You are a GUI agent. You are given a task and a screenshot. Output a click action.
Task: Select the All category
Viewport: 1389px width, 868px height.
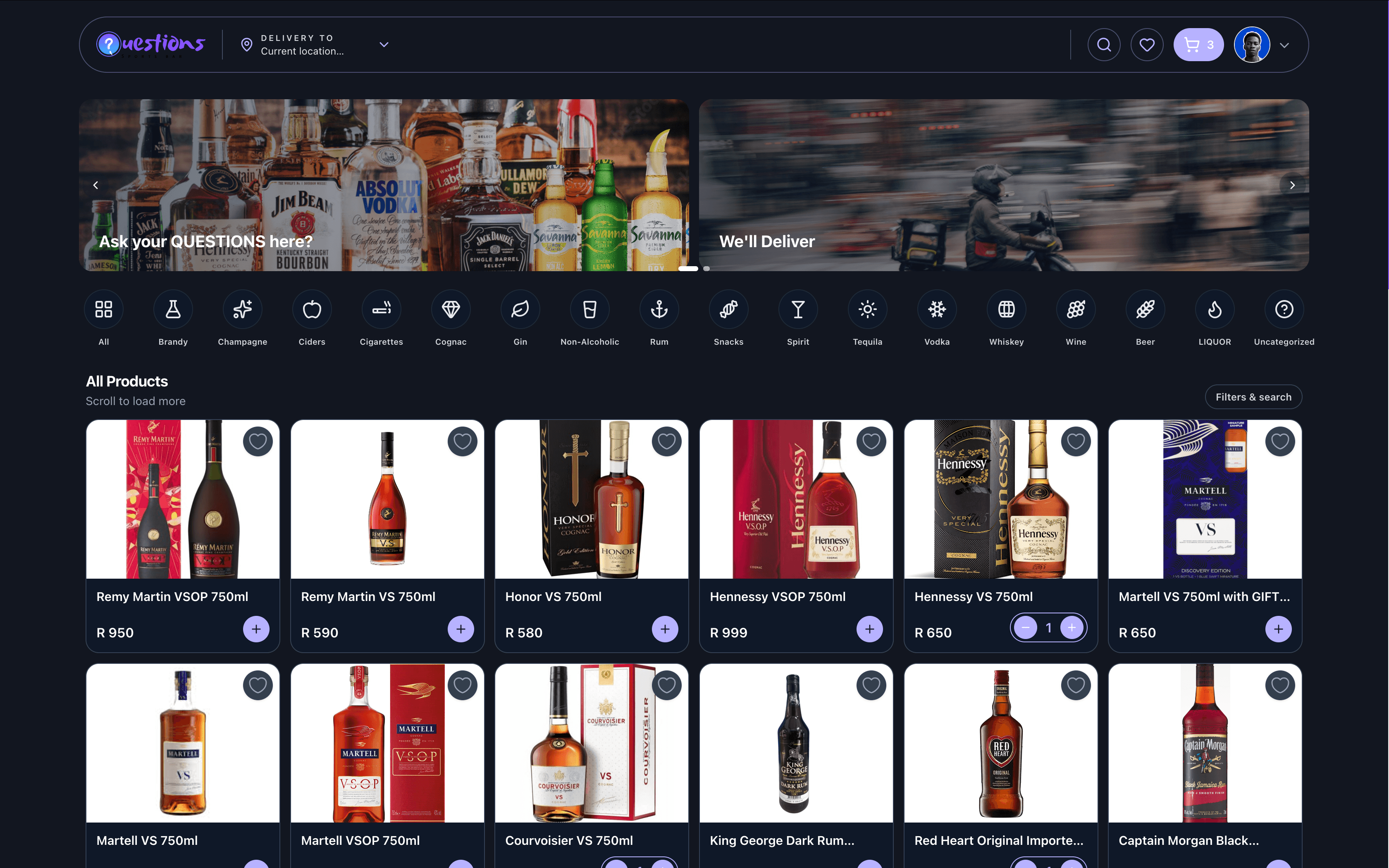(x=104, y=319)
